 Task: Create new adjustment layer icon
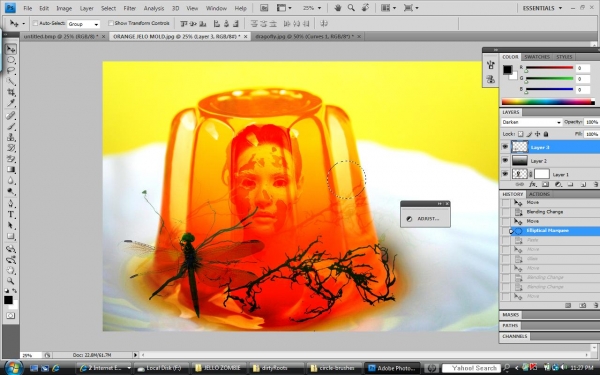click(x=558, y=184)
